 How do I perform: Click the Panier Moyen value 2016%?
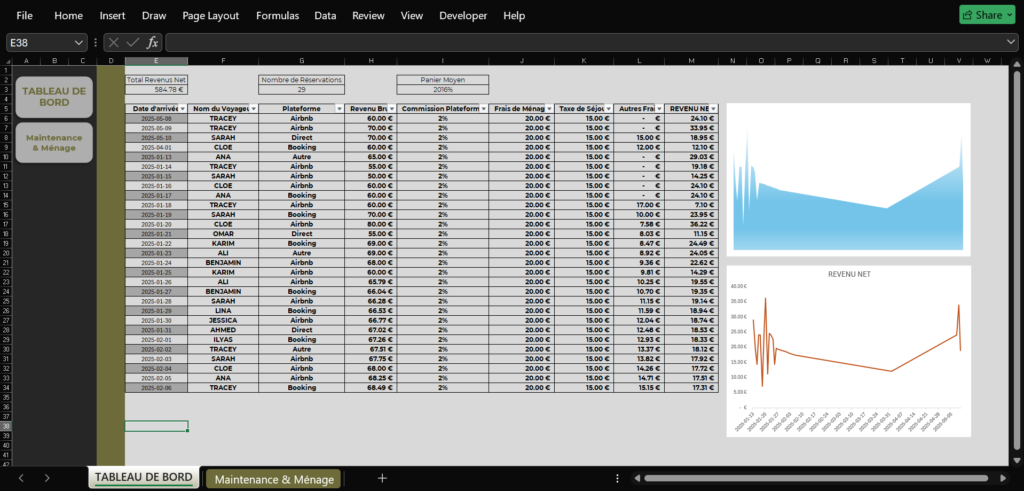click(442, 89)
